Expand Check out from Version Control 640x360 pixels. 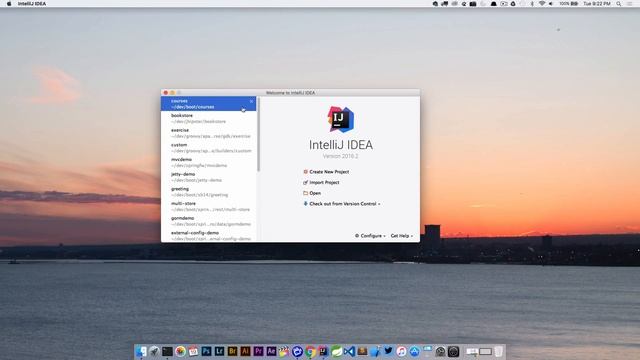[342, 204]
